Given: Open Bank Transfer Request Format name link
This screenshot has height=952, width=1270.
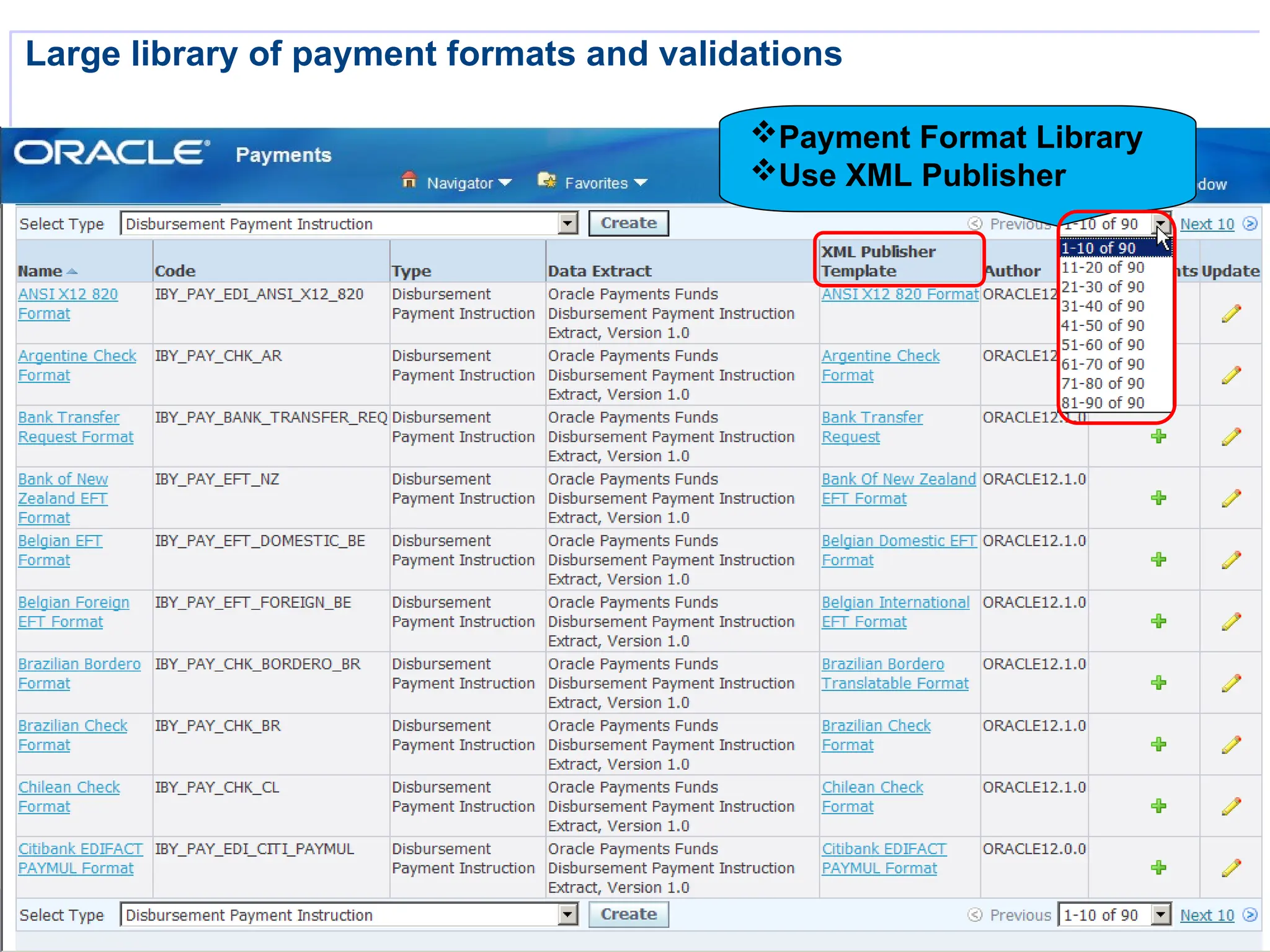Looking at the screenshot, I should [76, 427].
